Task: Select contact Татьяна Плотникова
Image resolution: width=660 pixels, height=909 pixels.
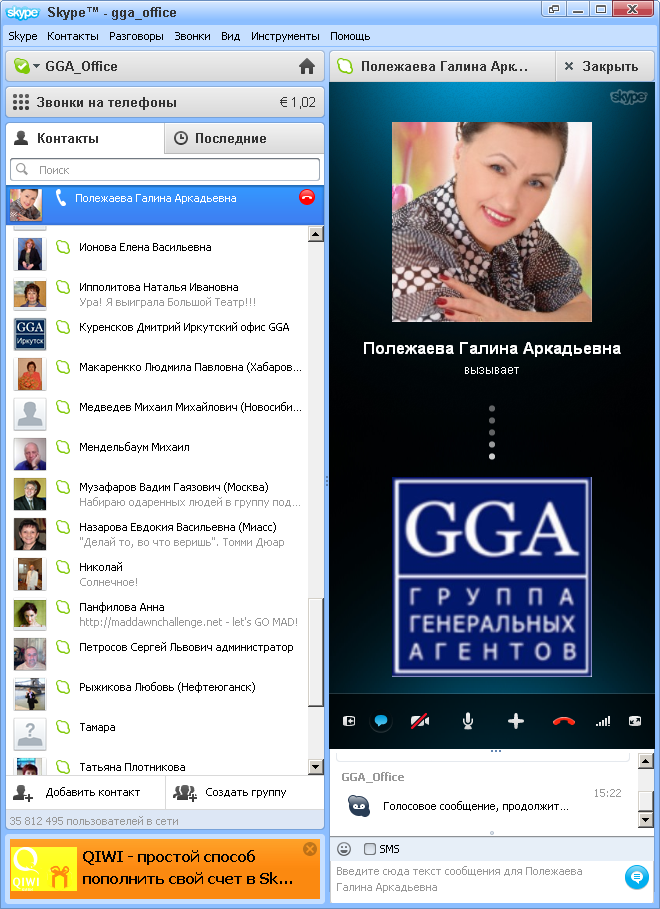Action: point(157,765)
